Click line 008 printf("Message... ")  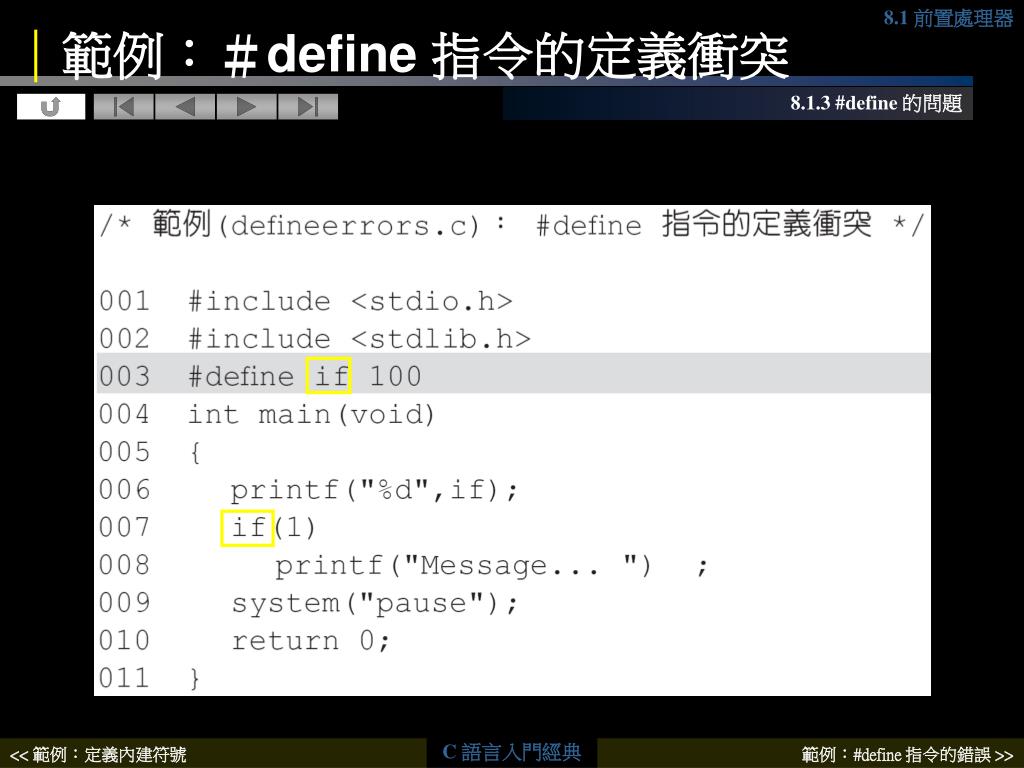403,566
